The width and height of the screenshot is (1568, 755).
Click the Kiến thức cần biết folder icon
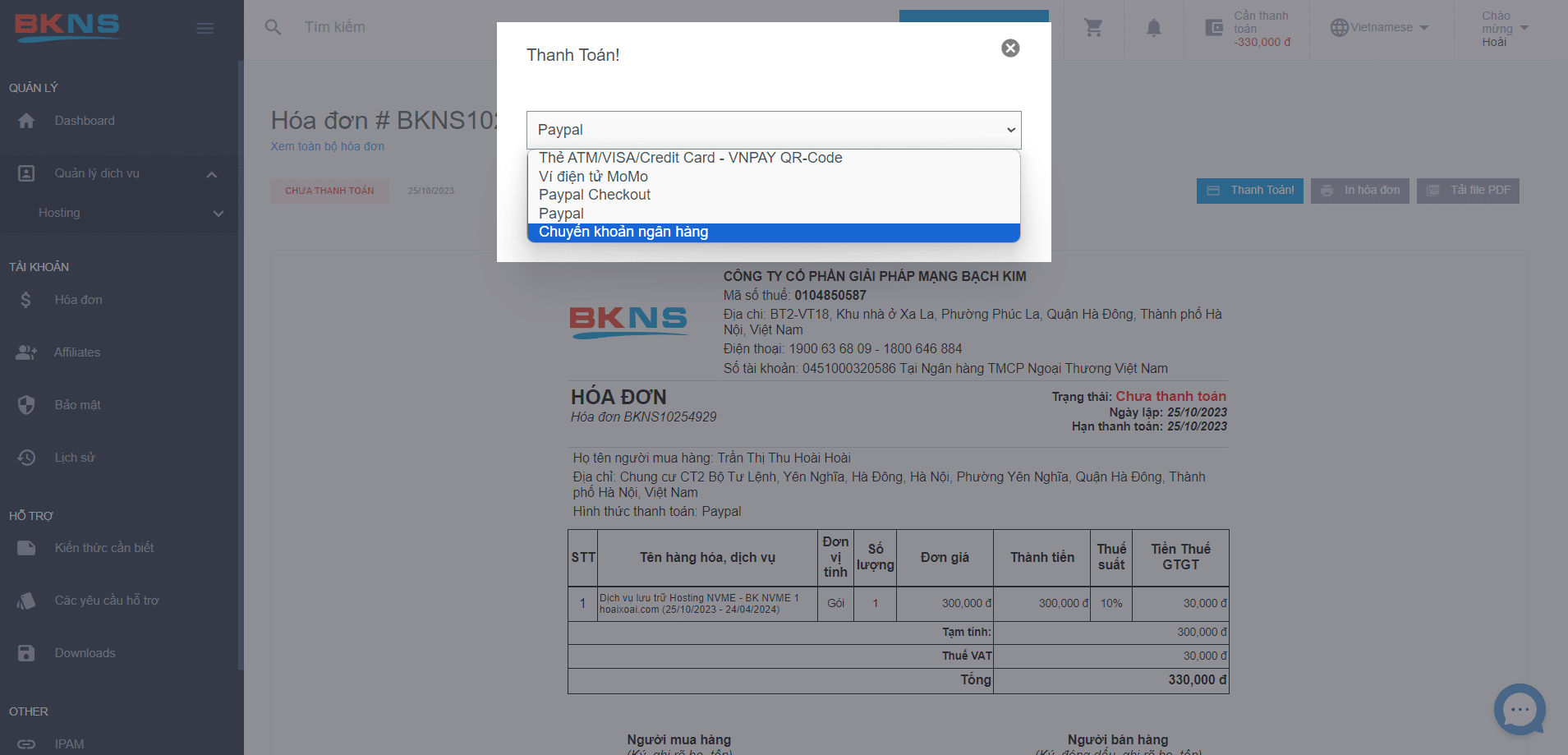(26, 548)
